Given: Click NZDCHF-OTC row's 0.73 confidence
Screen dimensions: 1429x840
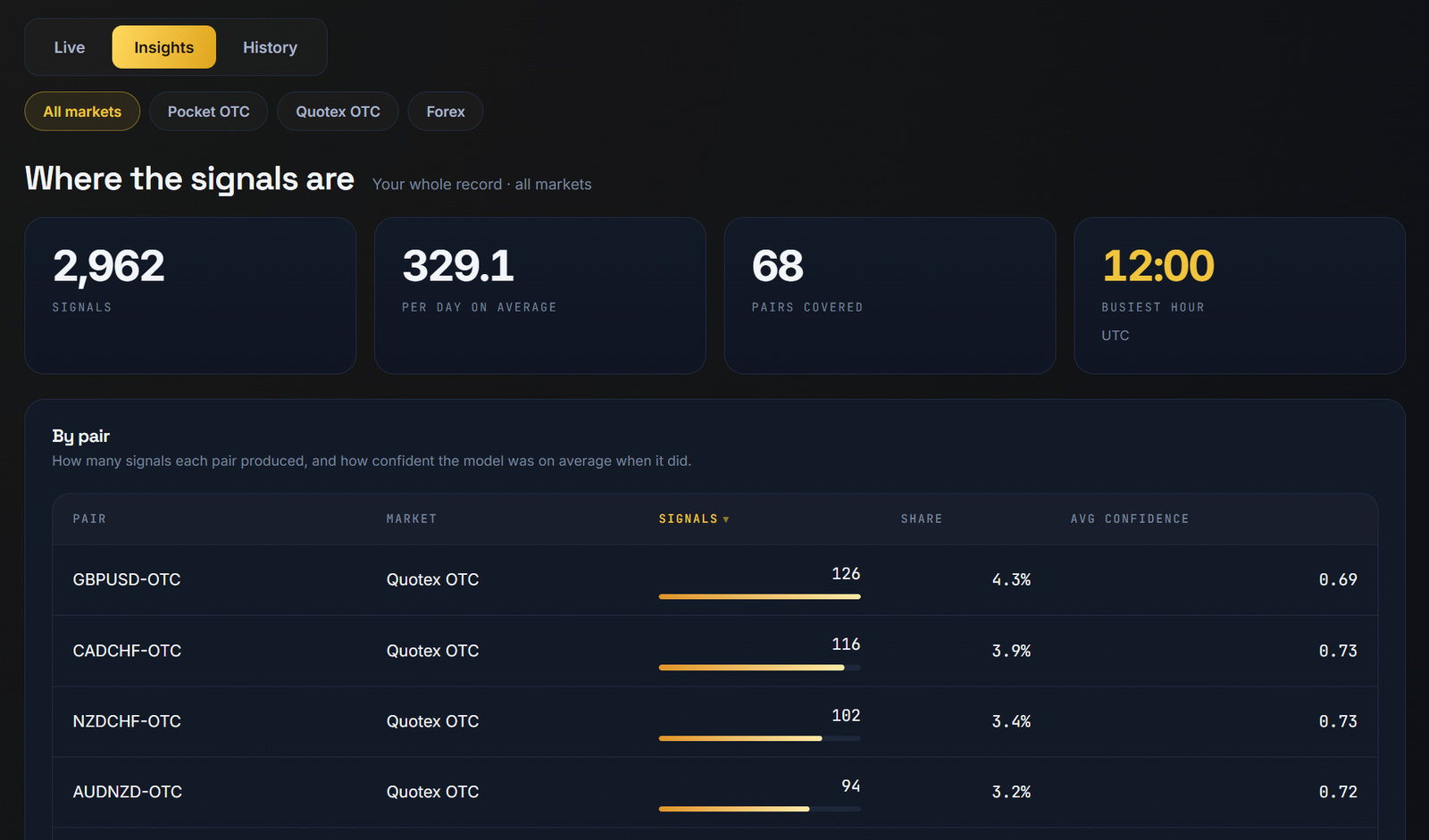Looking at the screenshot, I should [x=1338, y=721].
